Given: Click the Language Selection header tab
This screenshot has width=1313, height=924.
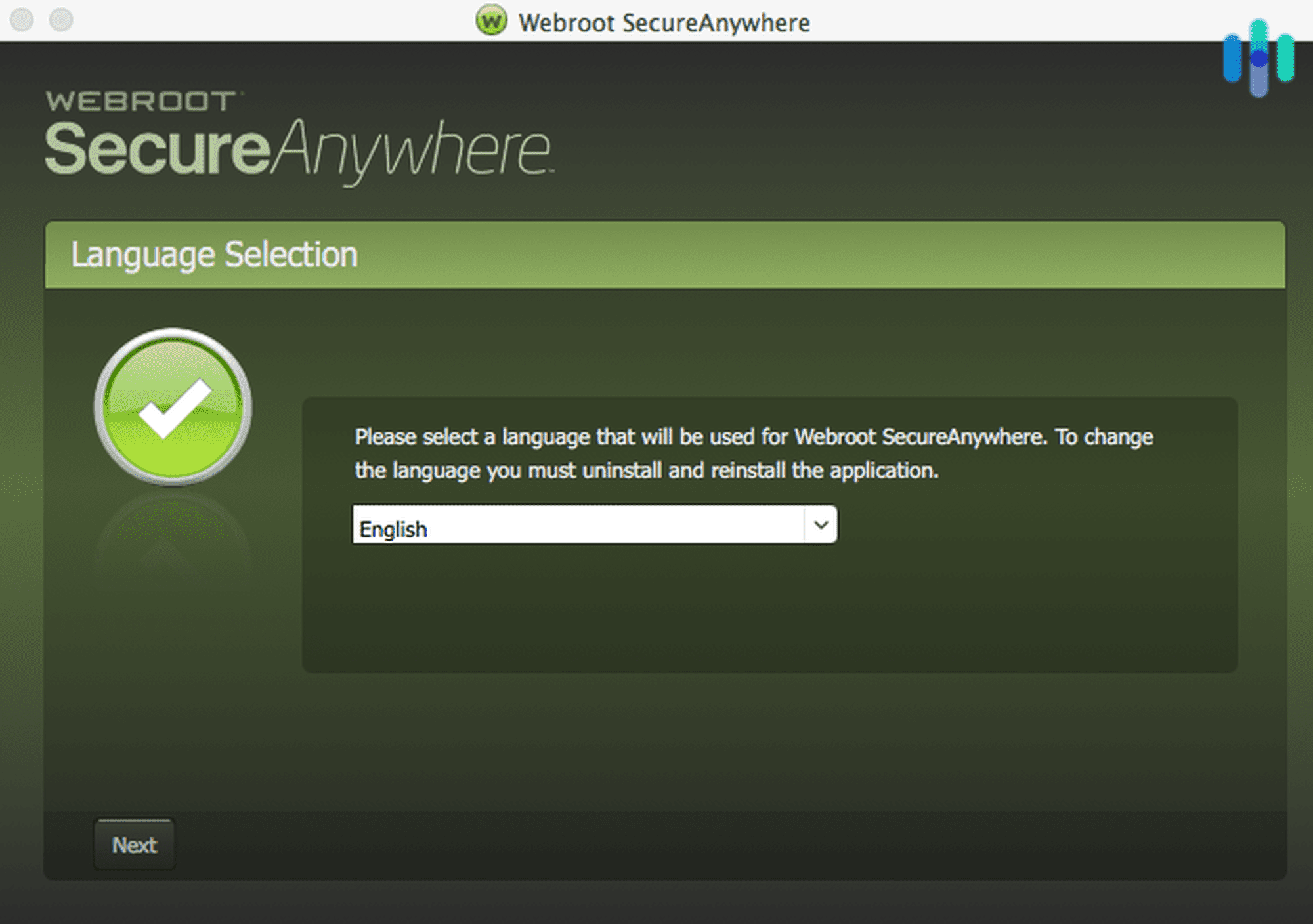Looking at the screenshot, I should (x=215, y=255).
